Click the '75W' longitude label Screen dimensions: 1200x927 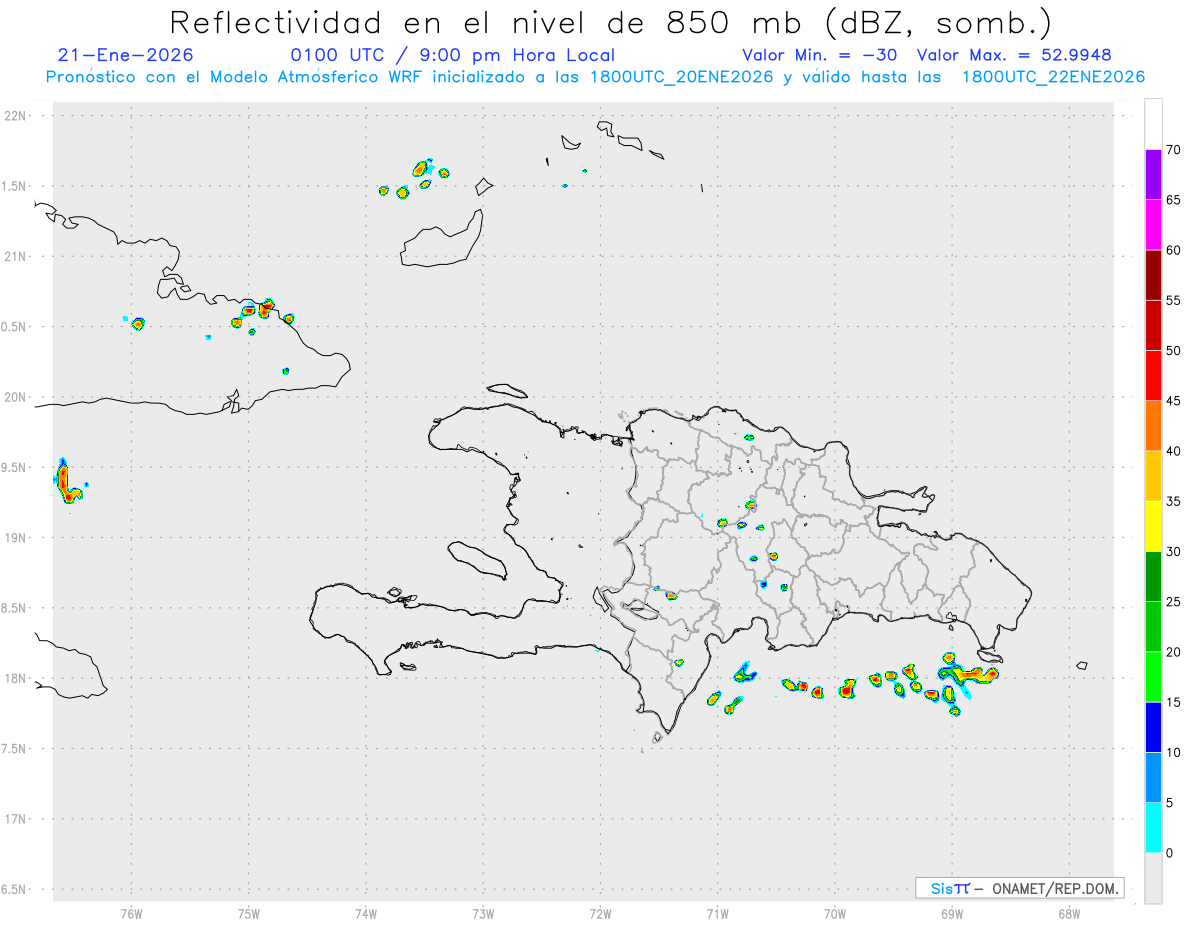(249, 913)
